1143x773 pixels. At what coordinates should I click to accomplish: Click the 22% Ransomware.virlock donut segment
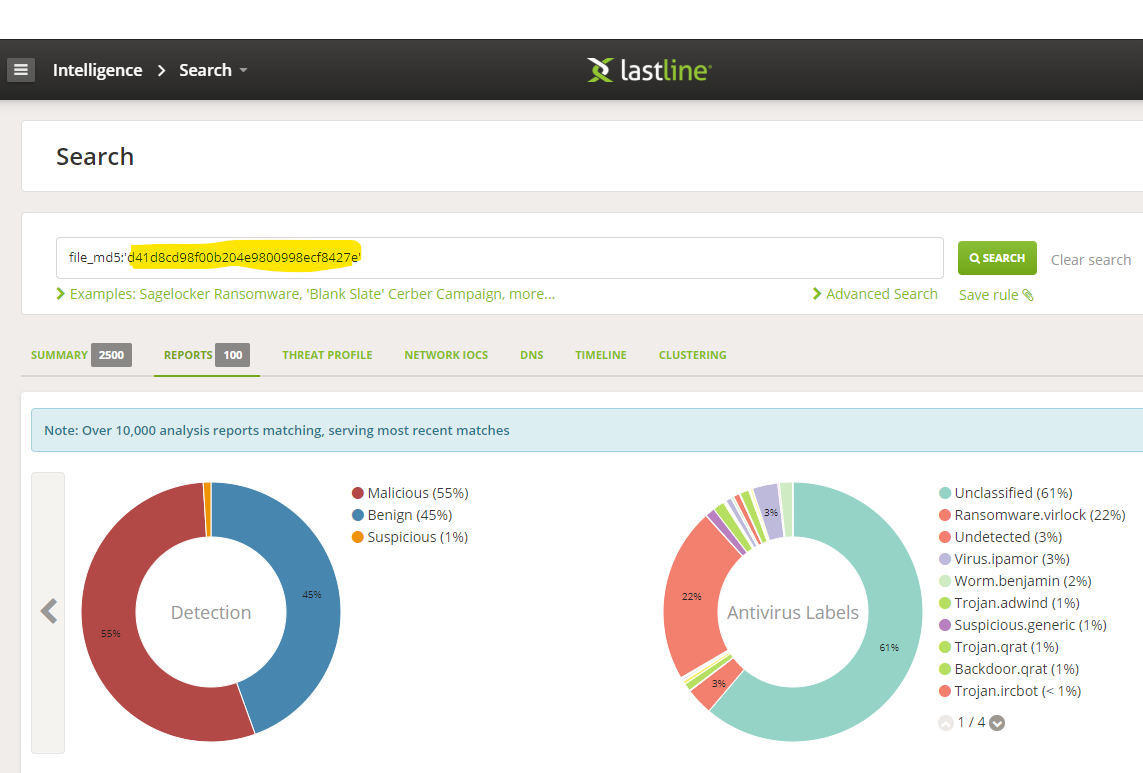(x=691, y=596)
